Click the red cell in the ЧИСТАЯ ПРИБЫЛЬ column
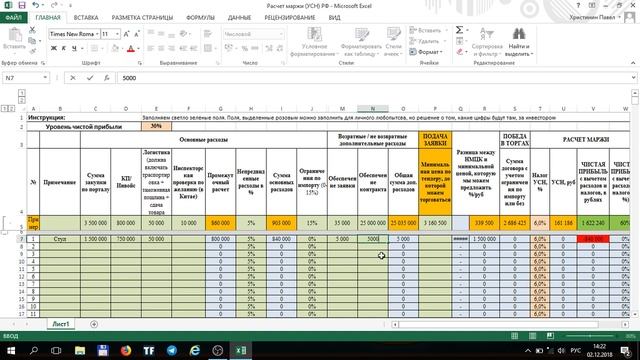Screen dimensions: 640x360 (x=593, y=239)
